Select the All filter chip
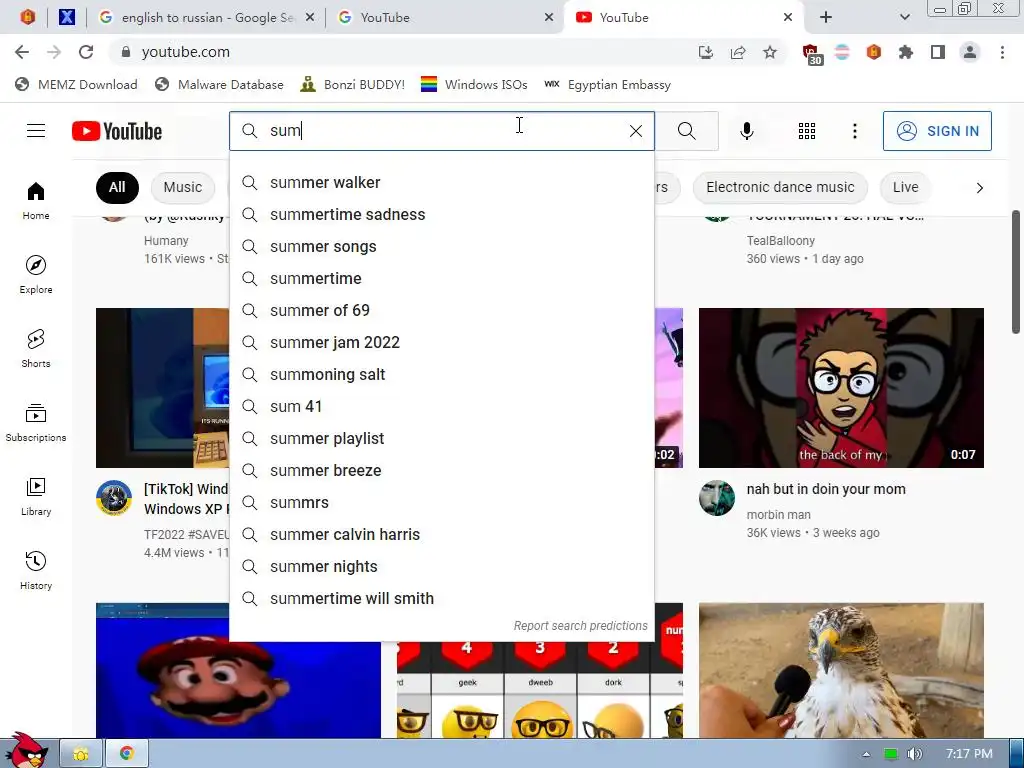Image resolution: width=1024 pixels, height=768 pixels. 117,187
